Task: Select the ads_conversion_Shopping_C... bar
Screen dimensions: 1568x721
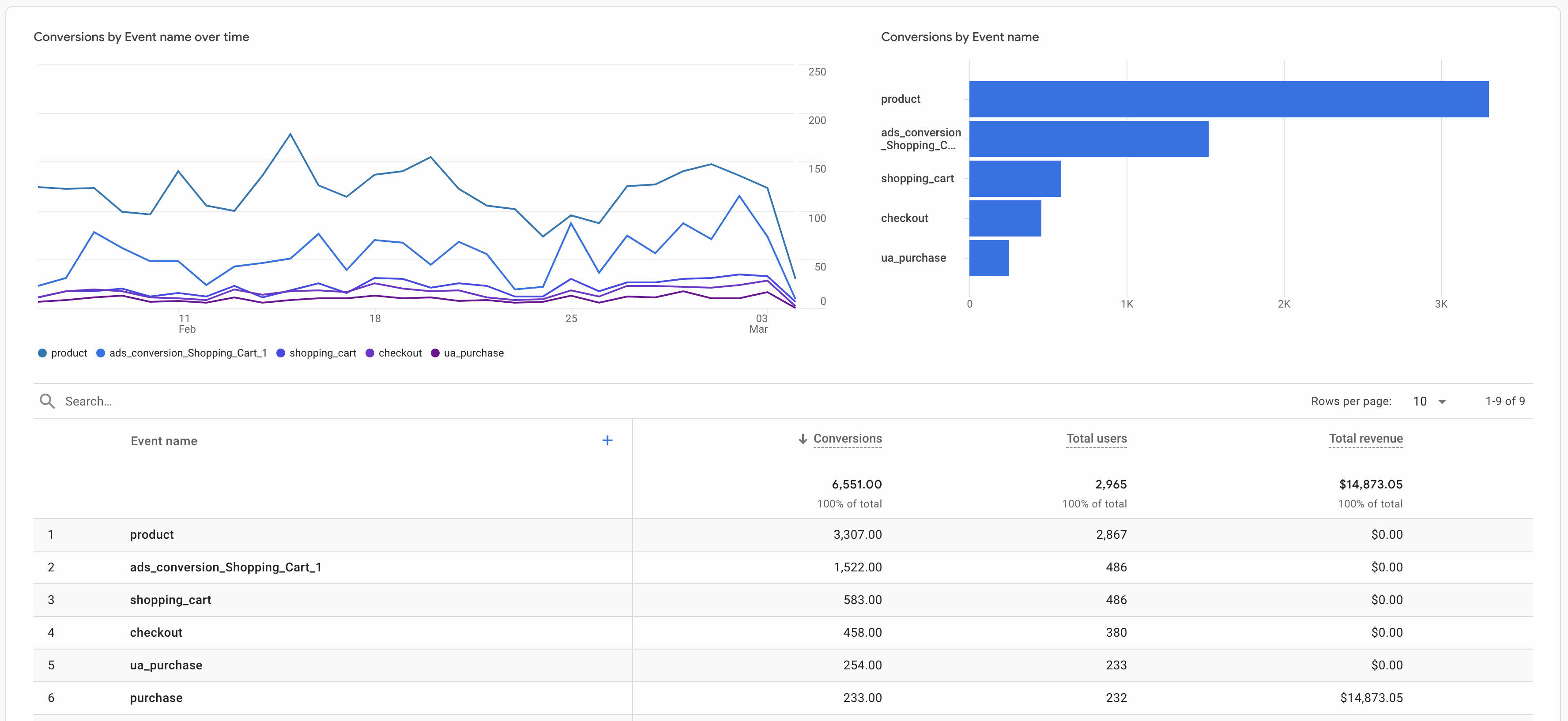Action: [x=1089, y=139]
